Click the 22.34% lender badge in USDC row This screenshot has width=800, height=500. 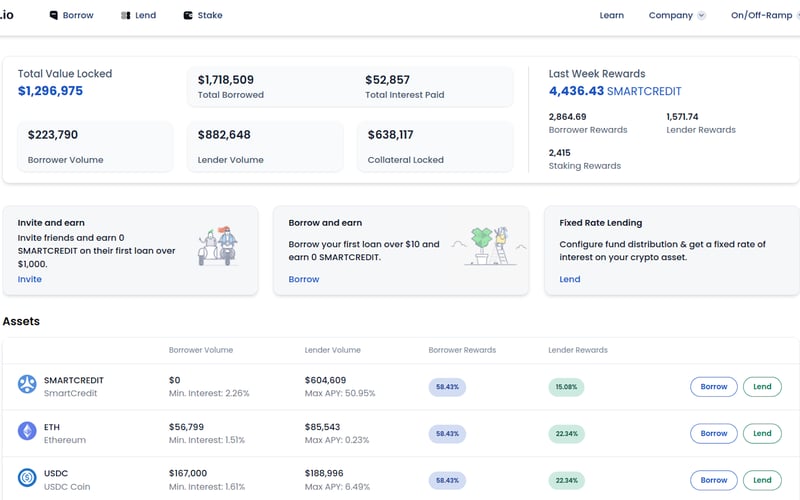[x=566, y=481]
